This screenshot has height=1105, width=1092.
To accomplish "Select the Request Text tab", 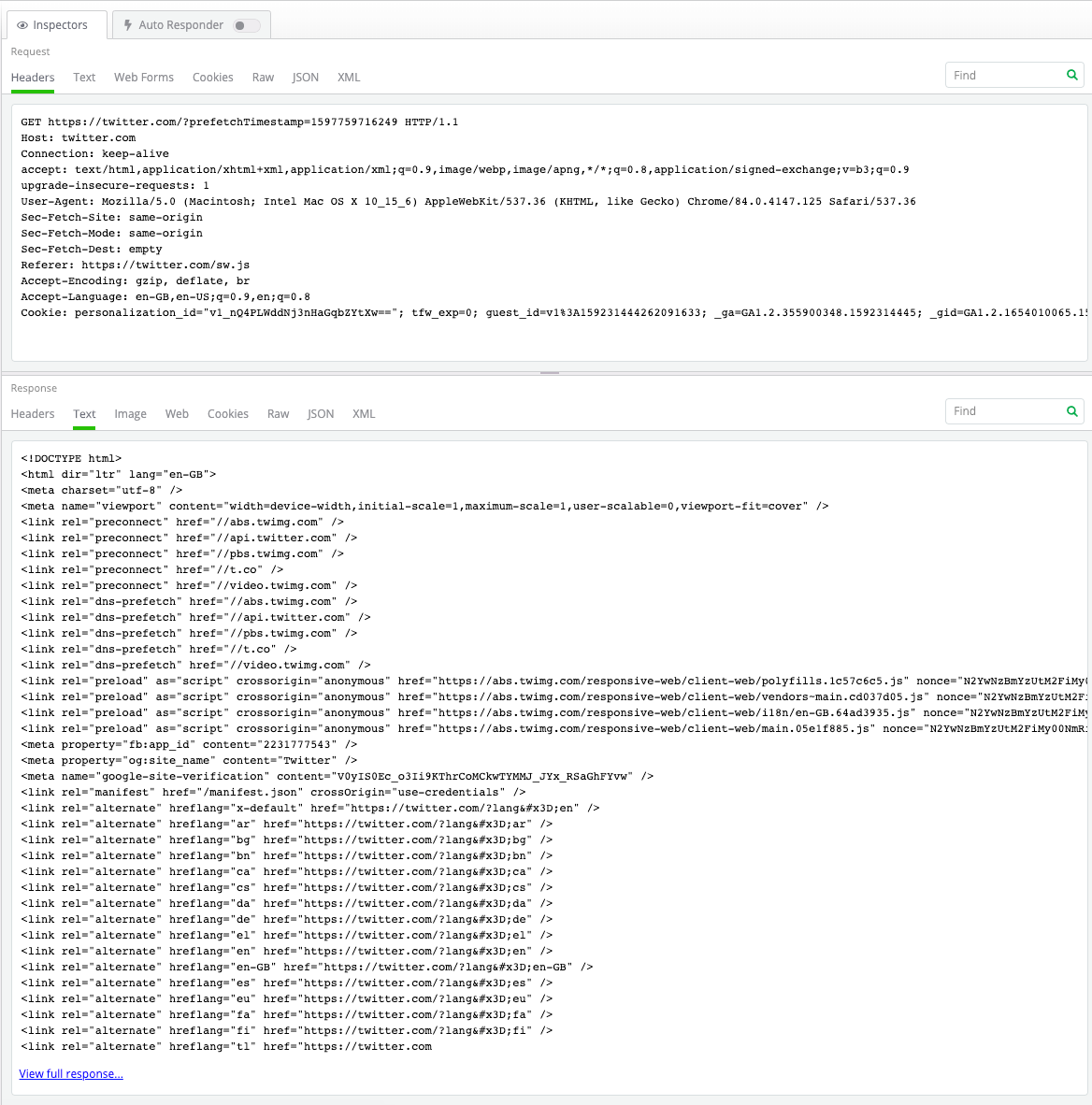I will coord(84,78).
